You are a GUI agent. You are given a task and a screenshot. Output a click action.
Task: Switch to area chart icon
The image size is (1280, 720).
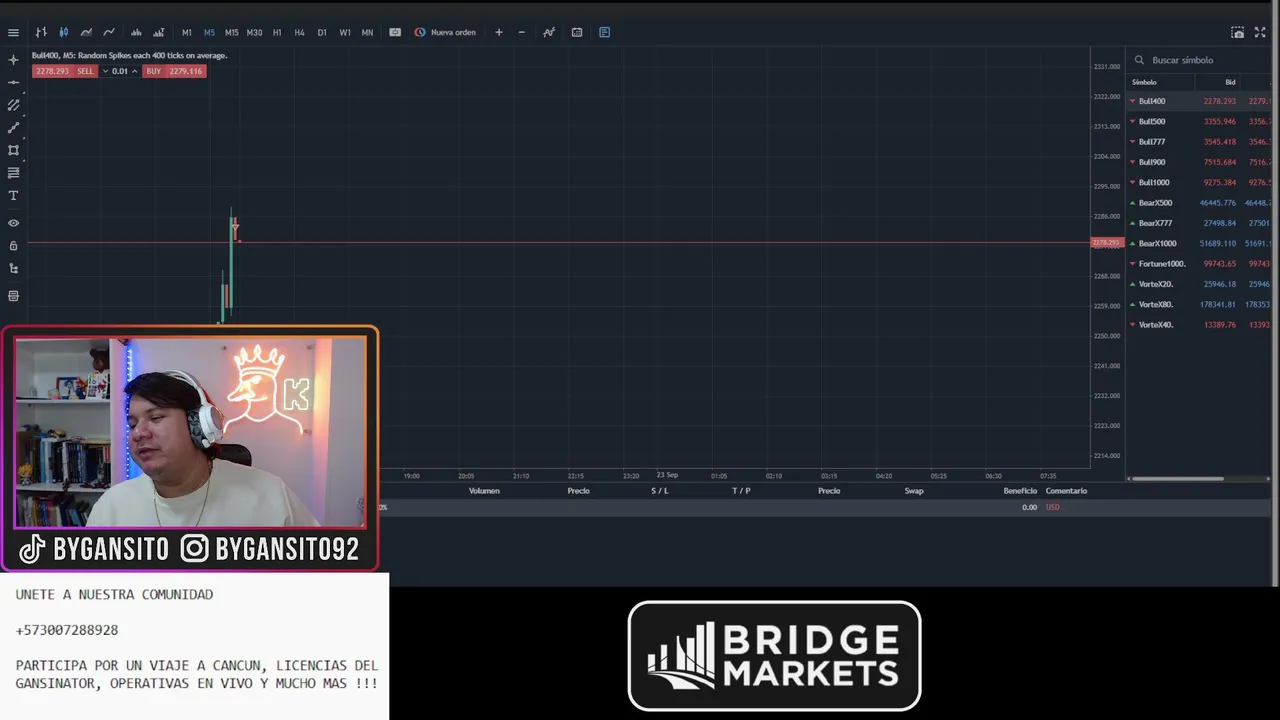(86, 32)
